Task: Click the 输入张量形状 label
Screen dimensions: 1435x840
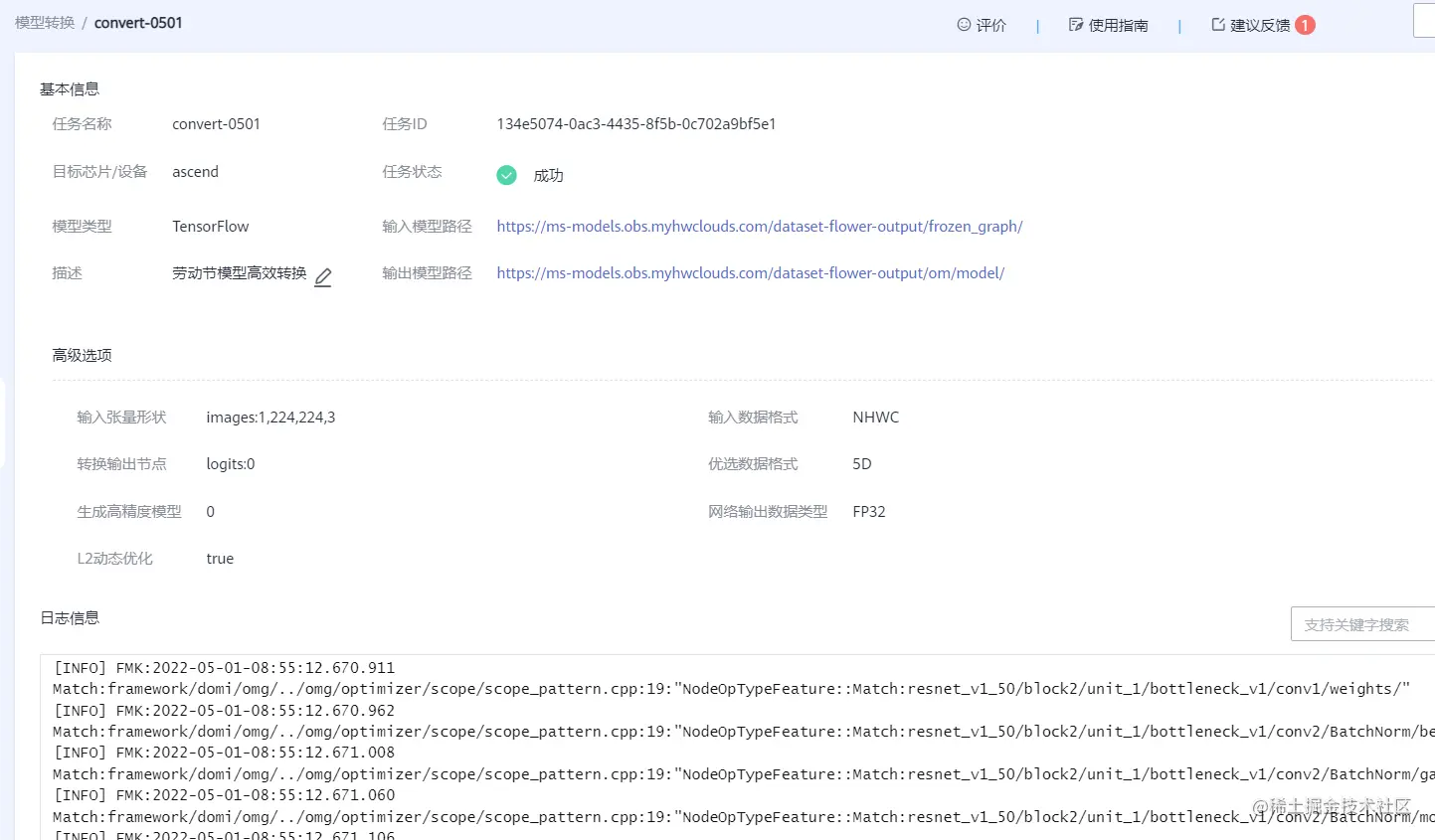Action: coord(121,418)
